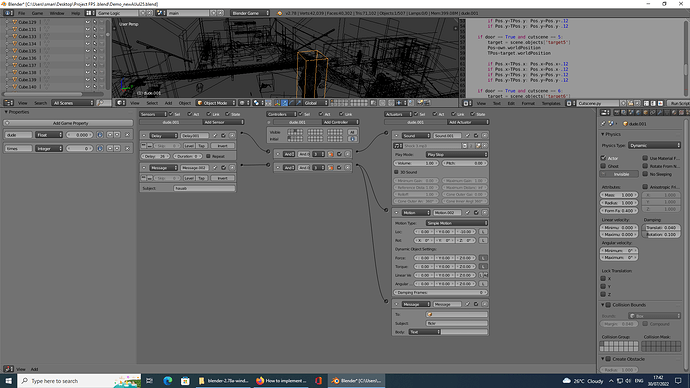This screenshot has width=690, height=388.
Task: Click the Add Game Property button
Action: click(x=69, y=123)
